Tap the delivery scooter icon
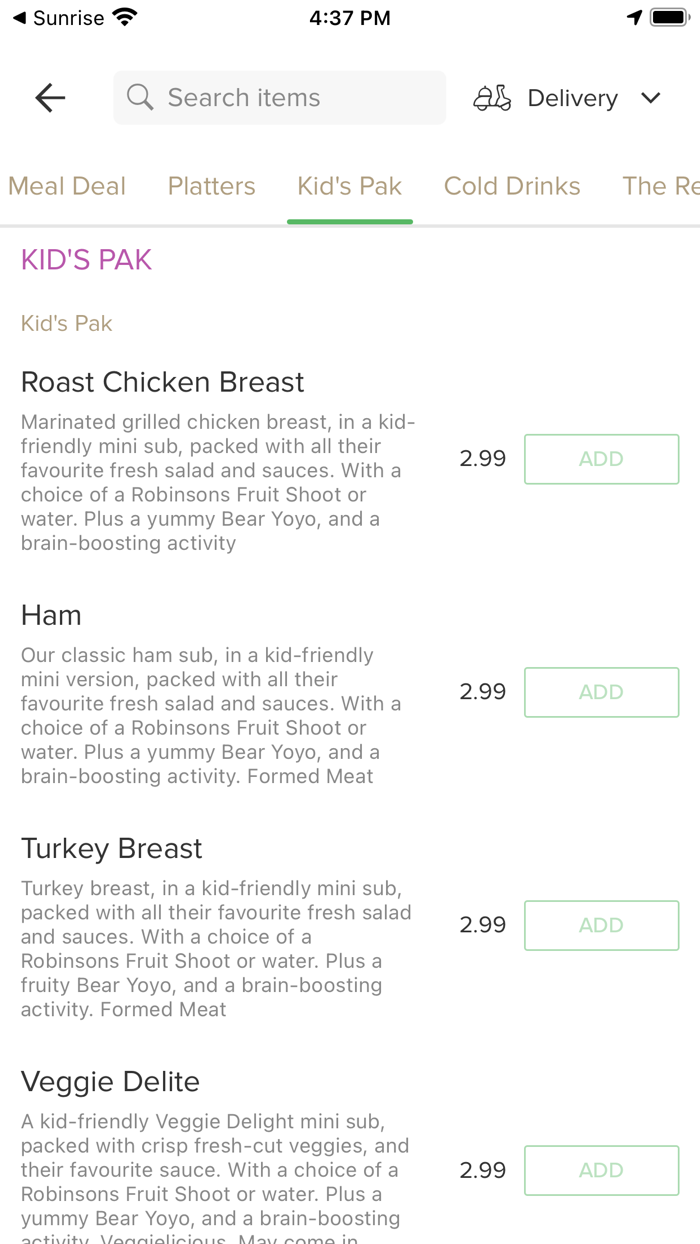The image size is (700, 1244). [492, 98]
